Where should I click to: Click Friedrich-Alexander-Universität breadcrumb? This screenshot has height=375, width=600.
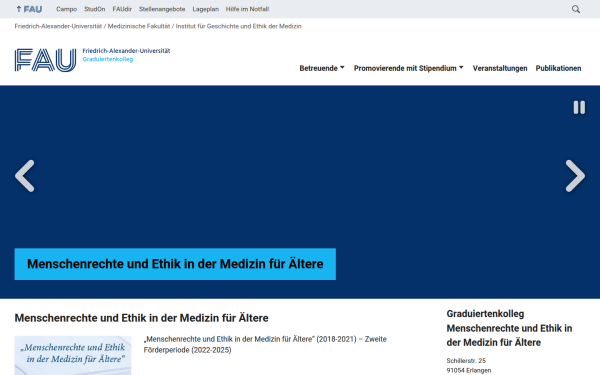[58, 26]
